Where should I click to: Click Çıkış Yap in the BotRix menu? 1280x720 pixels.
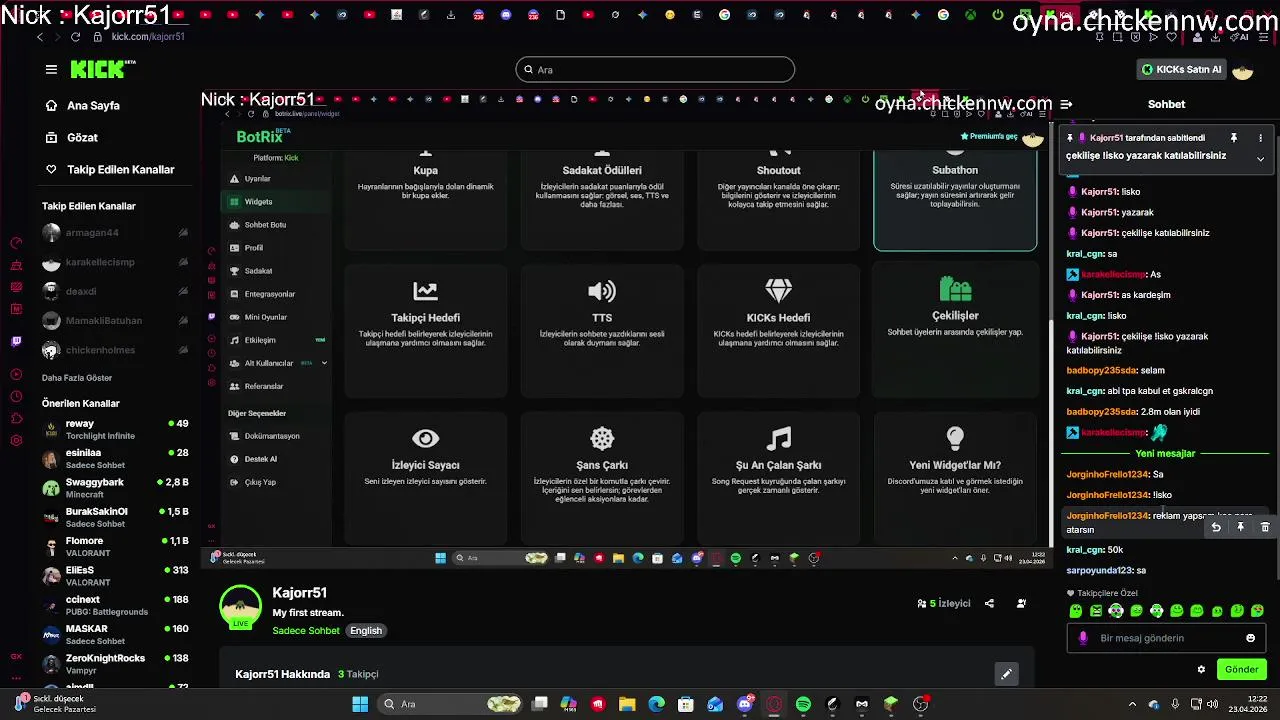click(260, 482)
